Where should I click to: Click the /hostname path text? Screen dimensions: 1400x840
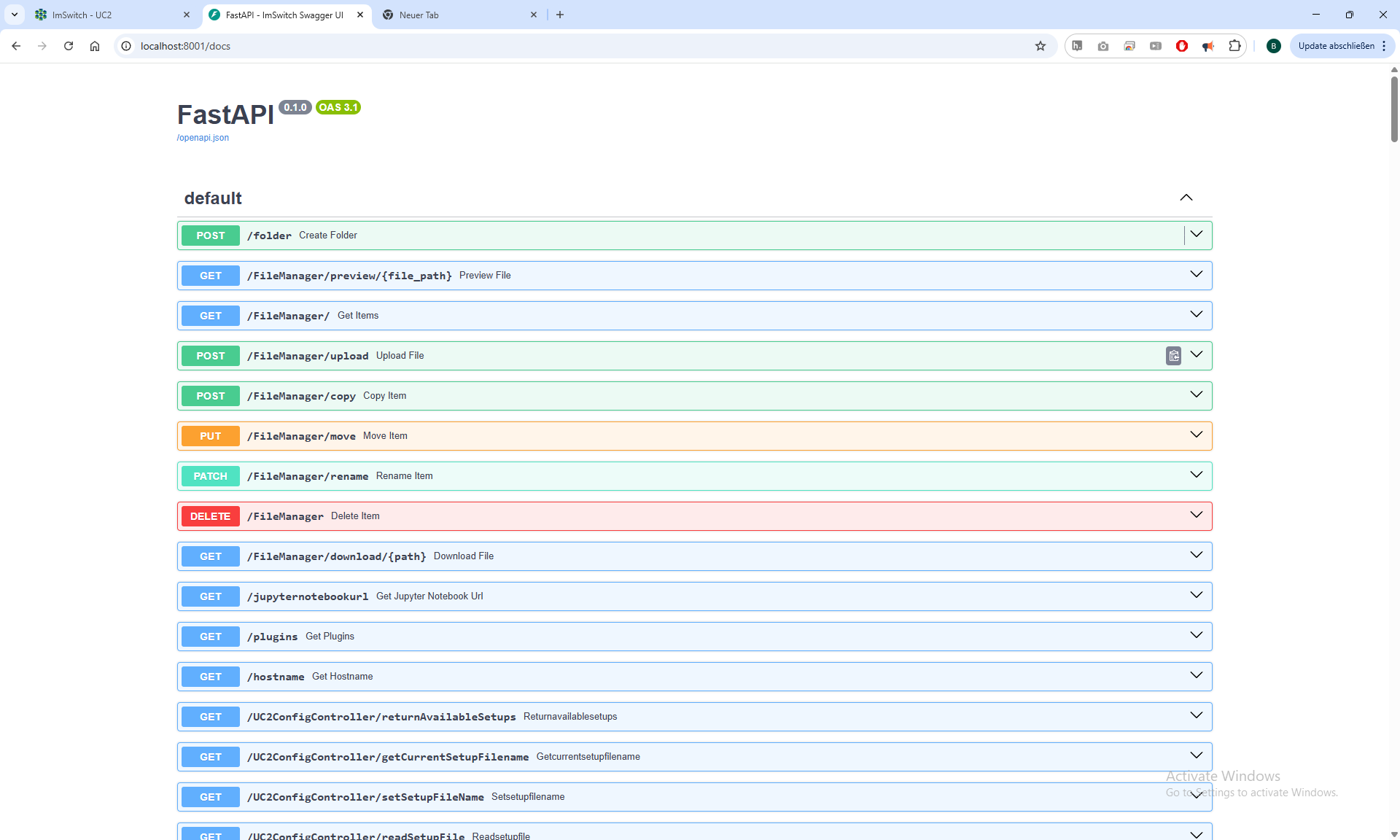click(276, 677)
